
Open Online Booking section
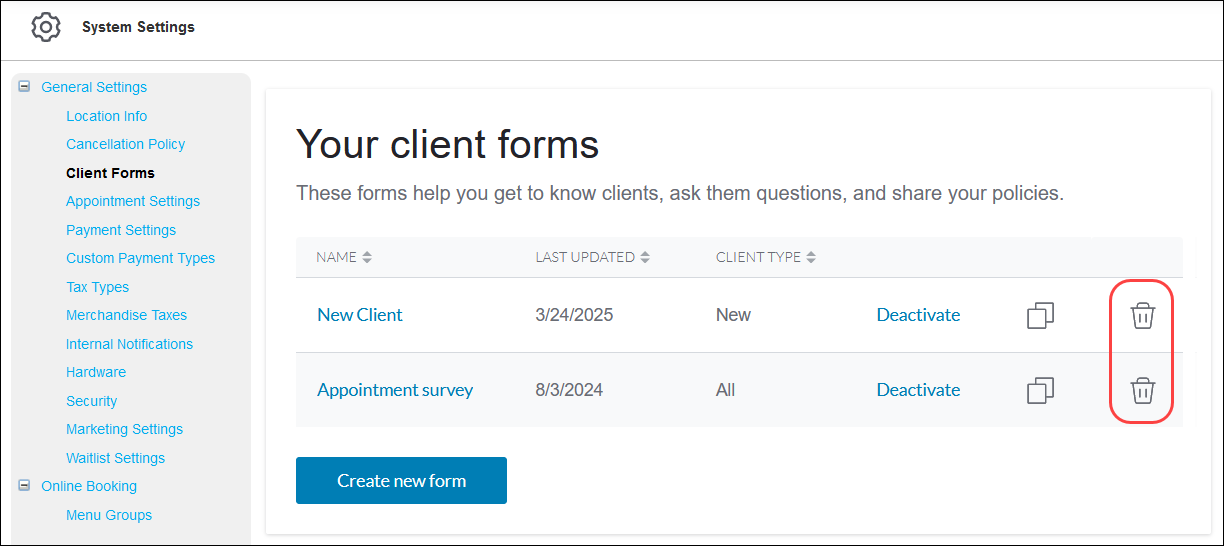(89, 486)
